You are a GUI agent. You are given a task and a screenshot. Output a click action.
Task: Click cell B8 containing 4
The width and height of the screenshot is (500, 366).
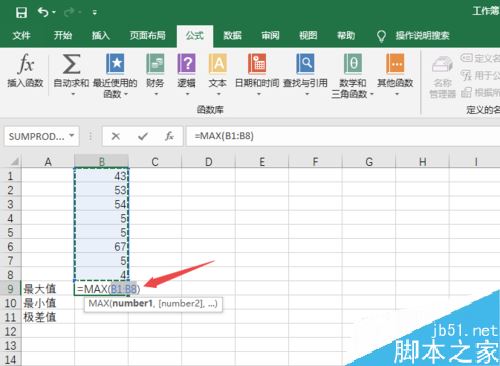pyautogui.click(x=102, y=274)
